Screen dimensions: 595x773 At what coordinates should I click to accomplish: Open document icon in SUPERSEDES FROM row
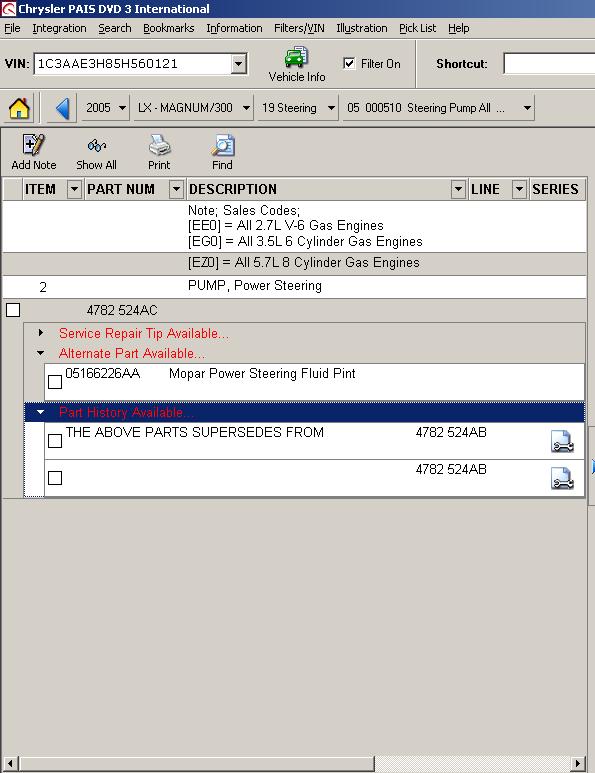(x=561, y=441)
